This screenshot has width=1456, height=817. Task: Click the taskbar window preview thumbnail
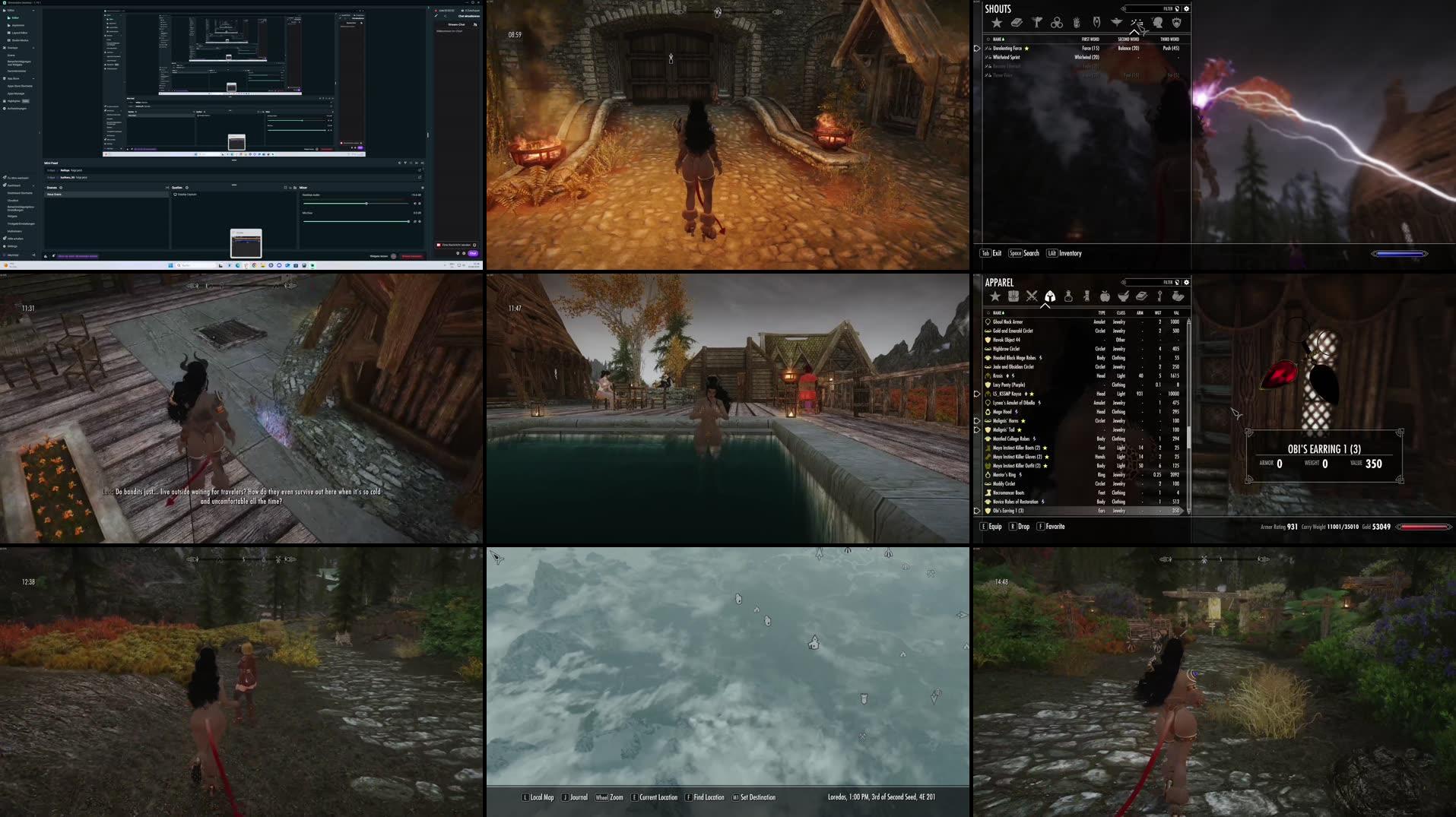click(246, 244)
